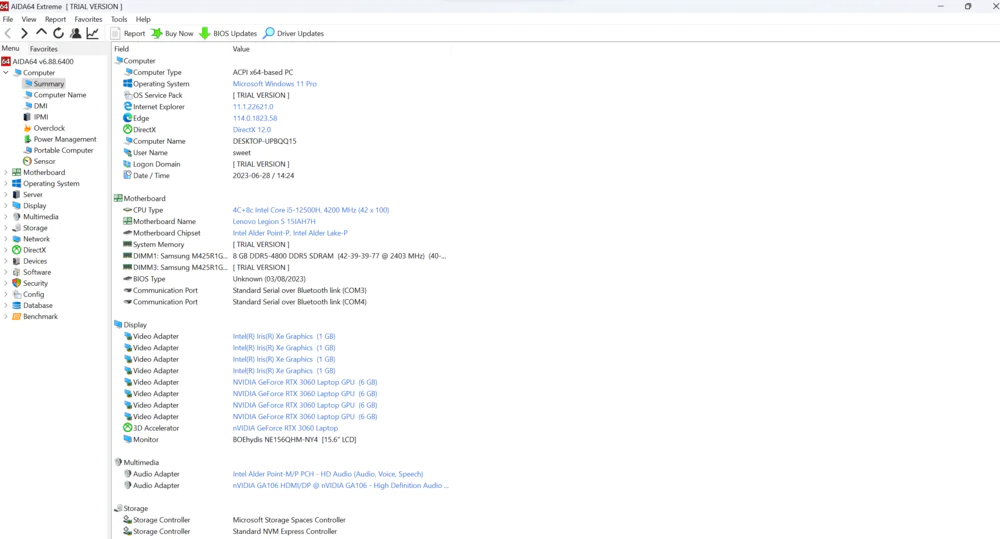Open the graph chart toolbar icon
This screenshot has width=1000, height=539.
pyautogui.click(x=92, y=33)
